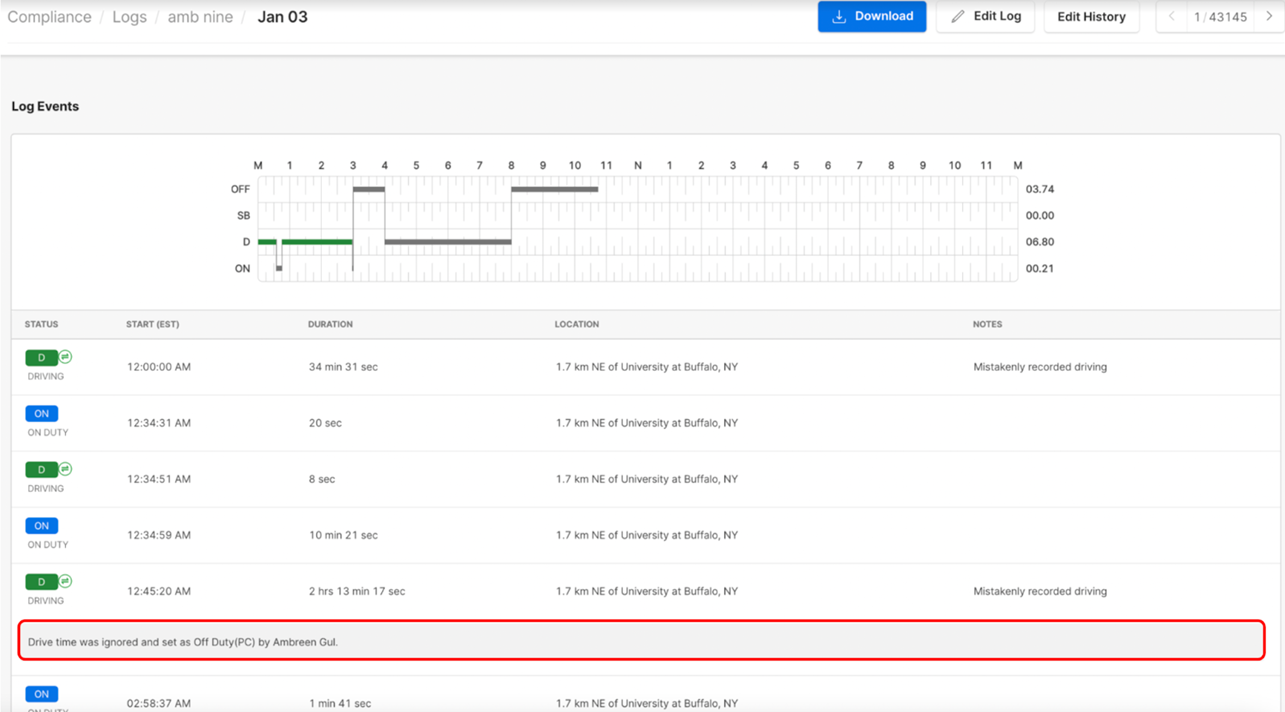The image size is (1285, 712).
Task: Click Driving status badge at 12:00:00 AM
Action: (42, 358)
